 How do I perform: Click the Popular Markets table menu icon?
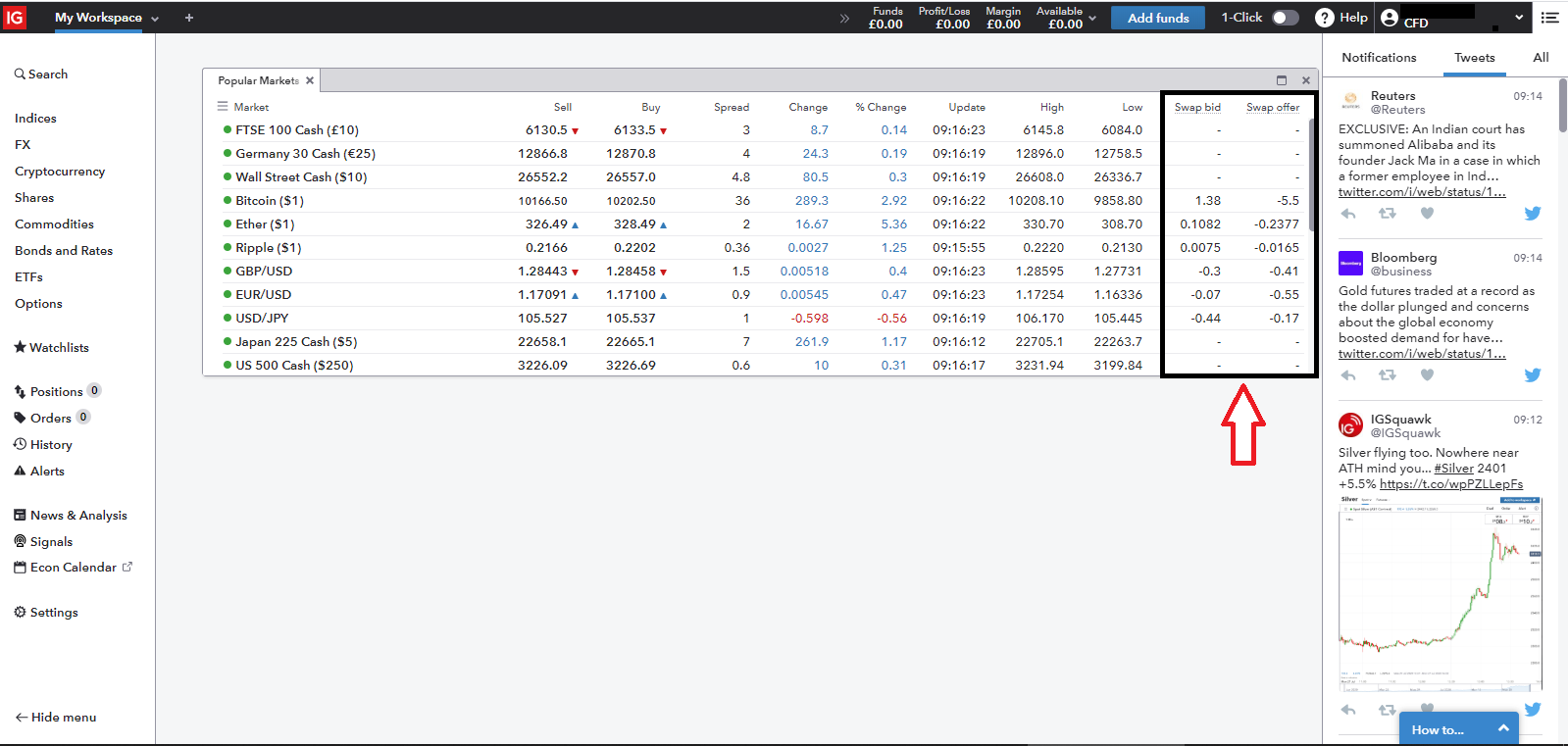click(223, 107)
